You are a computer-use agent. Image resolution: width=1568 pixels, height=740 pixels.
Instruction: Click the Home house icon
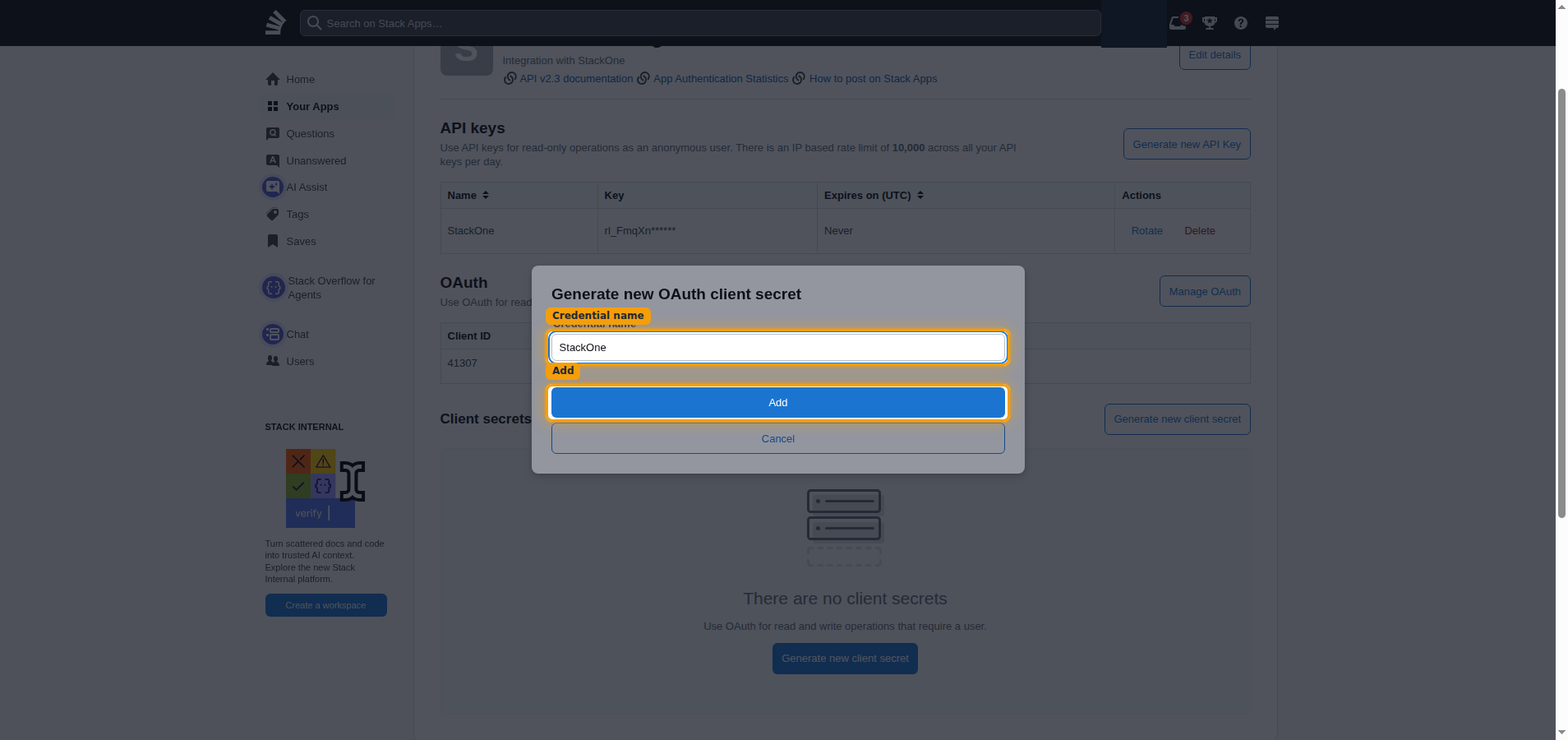coord(273,80)
